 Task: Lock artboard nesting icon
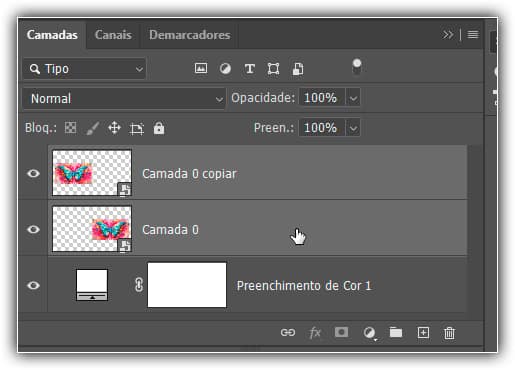[137, 128]
